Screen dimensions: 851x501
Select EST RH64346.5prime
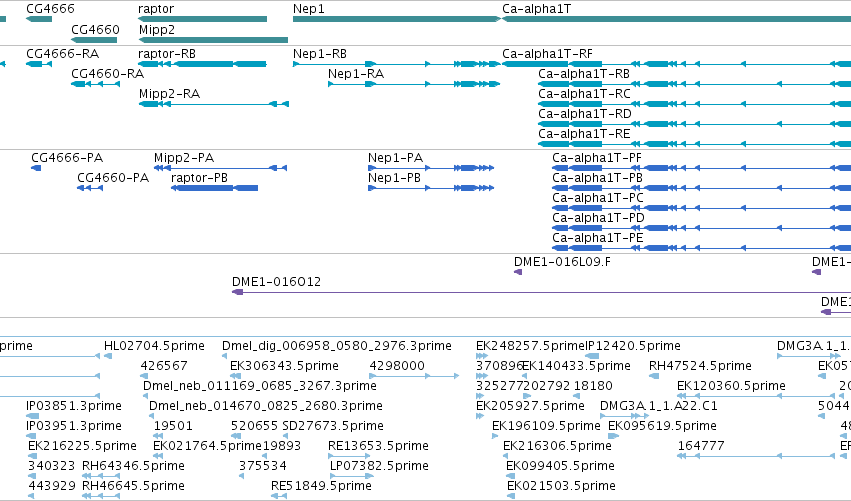click(x=100, y=477)
